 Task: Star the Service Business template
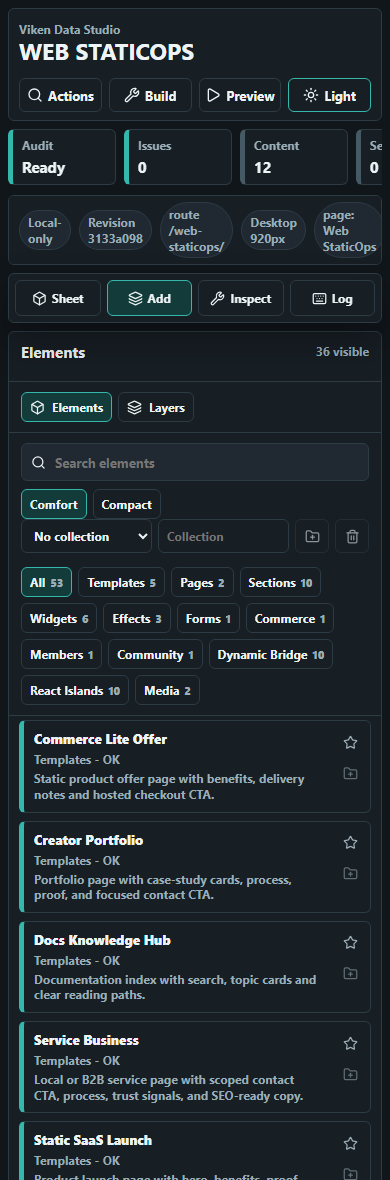click(x=350, y=1043)
